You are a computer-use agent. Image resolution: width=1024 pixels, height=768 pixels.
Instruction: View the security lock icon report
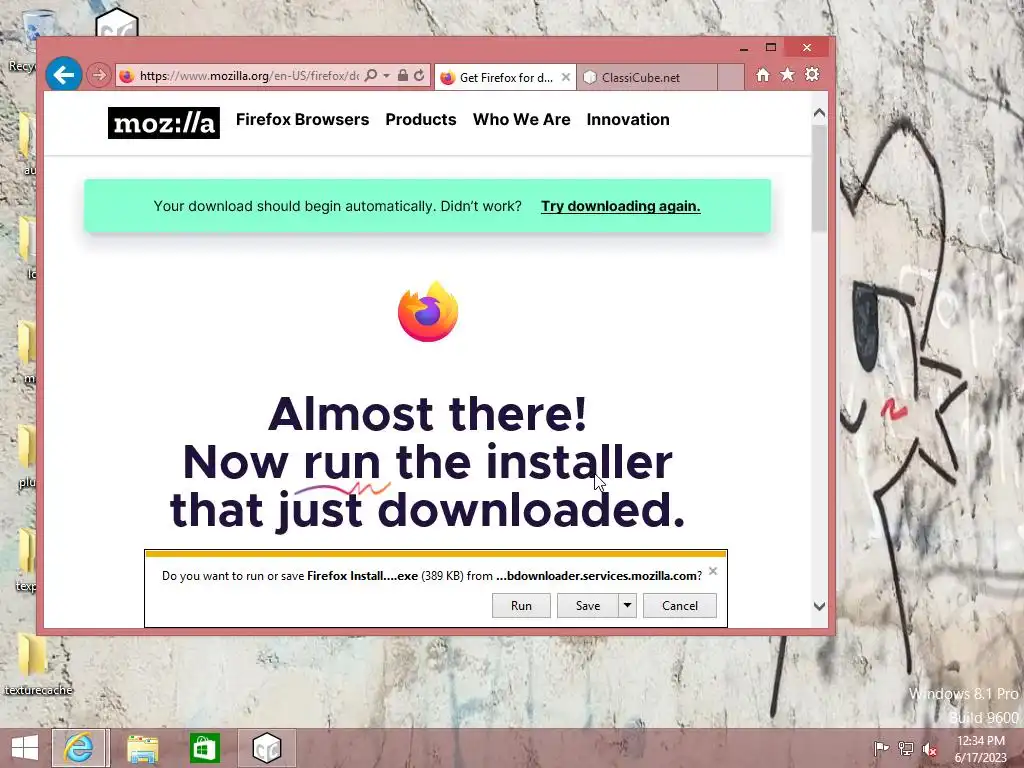(x=403, y=76)
